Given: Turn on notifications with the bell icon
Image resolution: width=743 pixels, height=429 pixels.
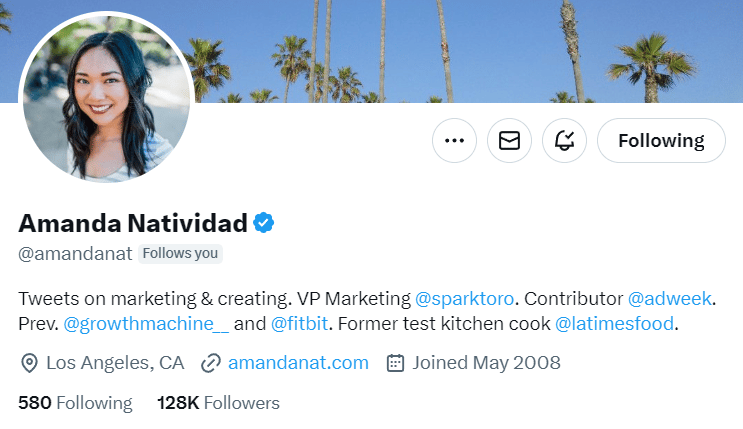Looking at the screenshot, I should [564, 141].
